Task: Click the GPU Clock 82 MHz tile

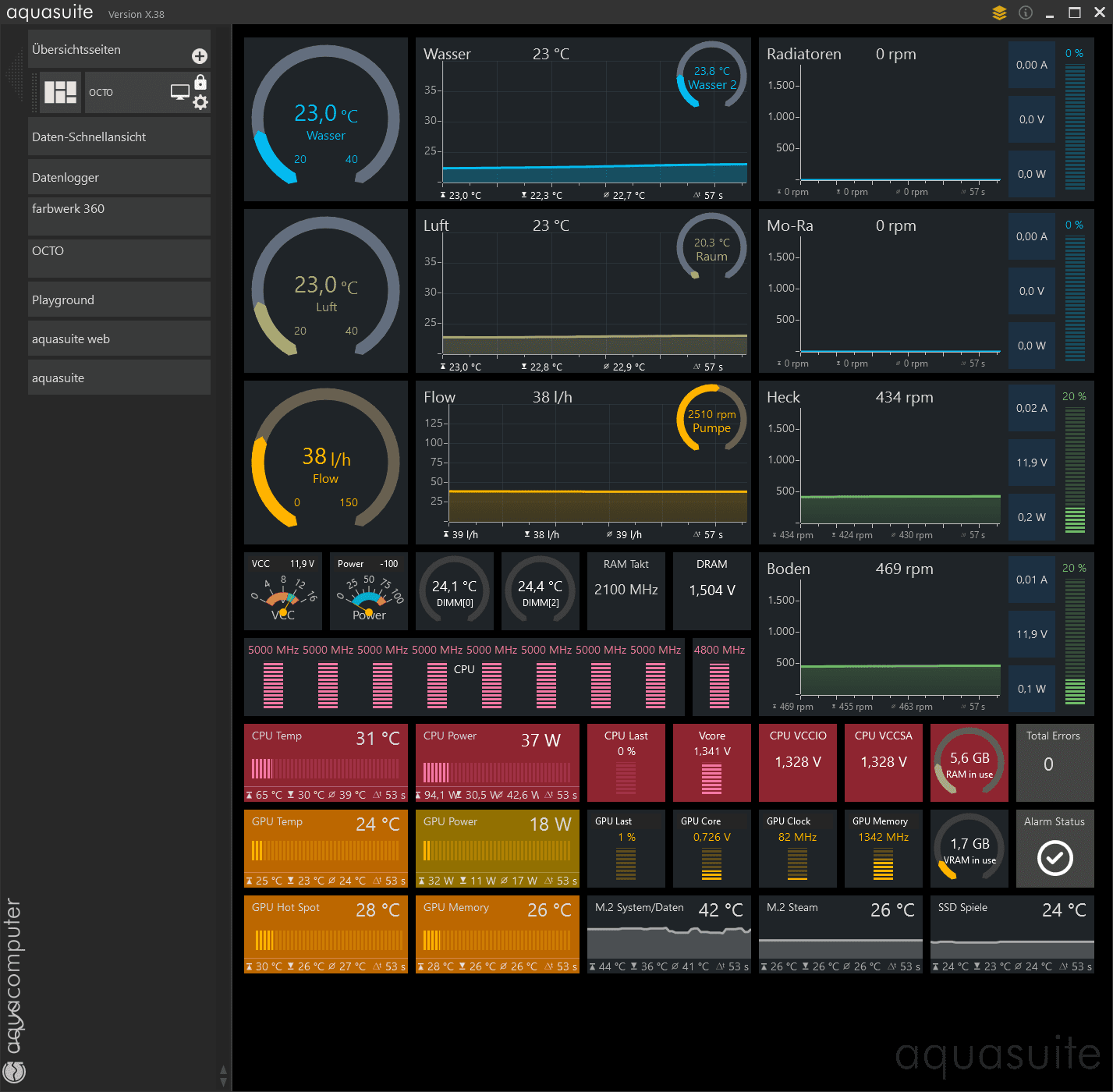Action: coord(798,849)
